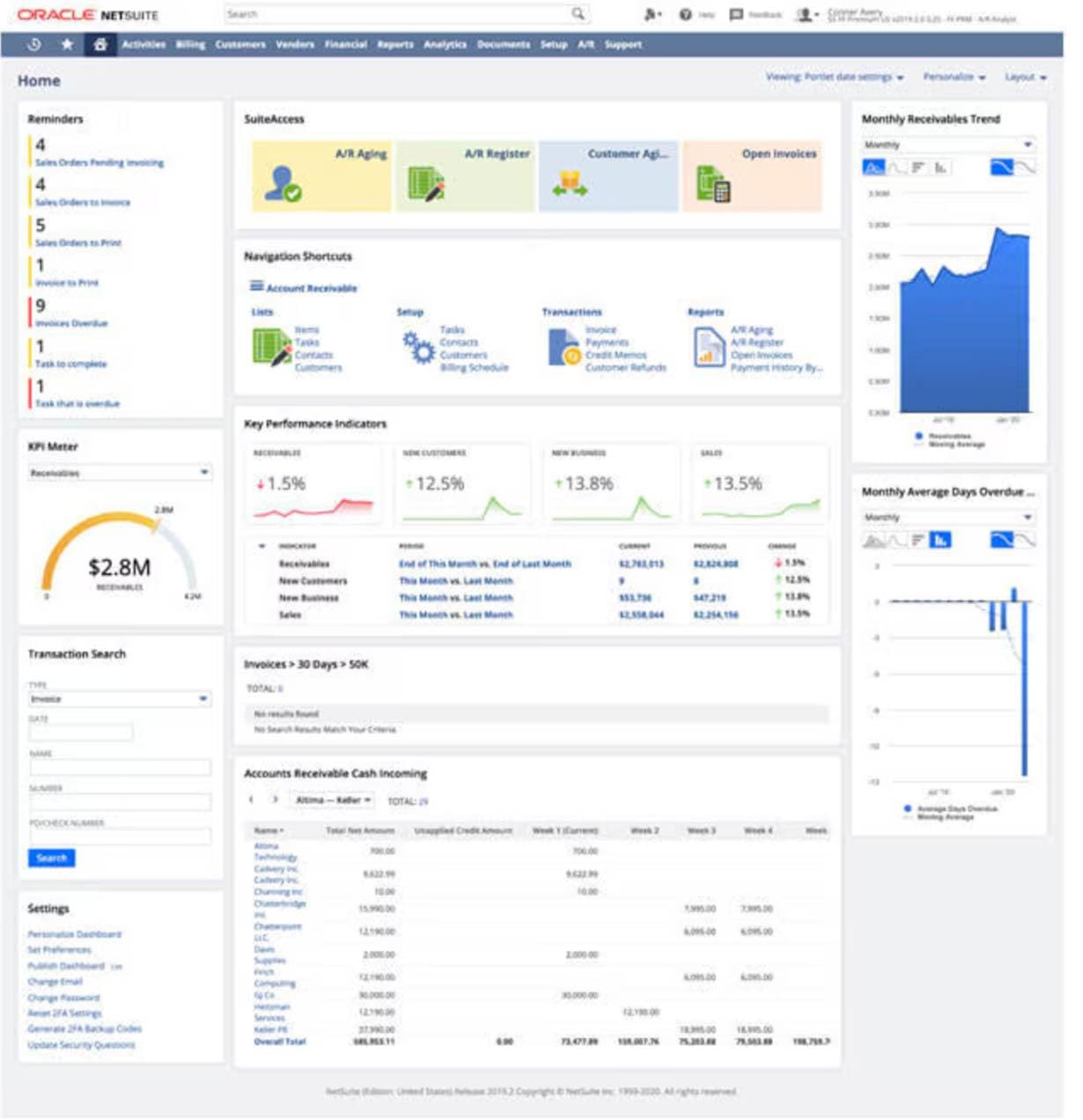Click Personalize Dashboard in Settings
This screenshot has width=1083, height=1120.
75,934
